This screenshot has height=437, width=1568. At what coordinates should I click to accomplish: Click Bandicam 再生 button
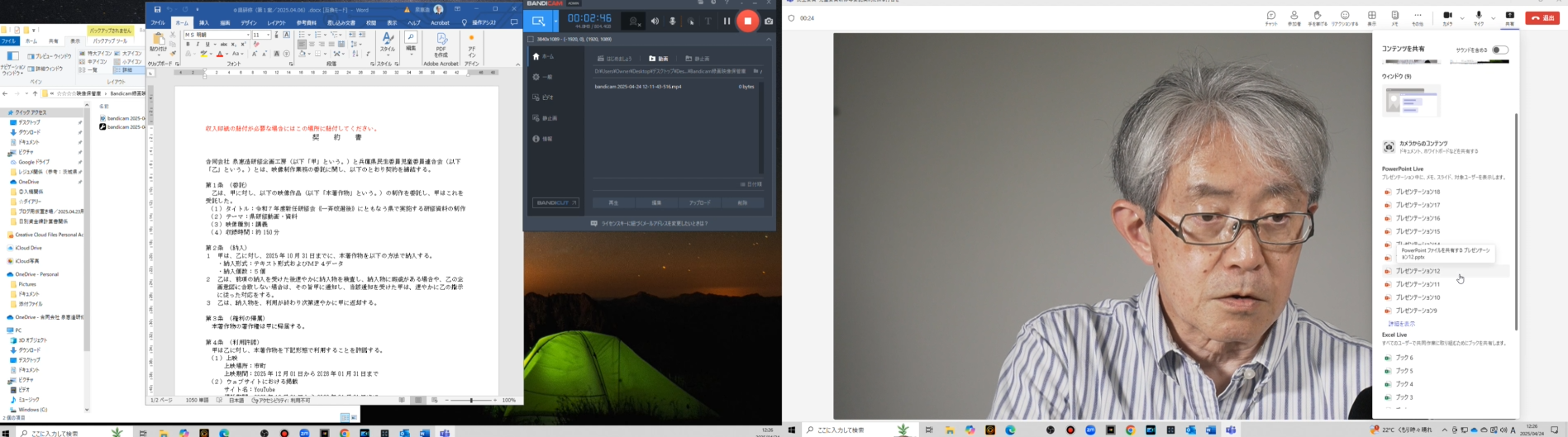(613, 202)
